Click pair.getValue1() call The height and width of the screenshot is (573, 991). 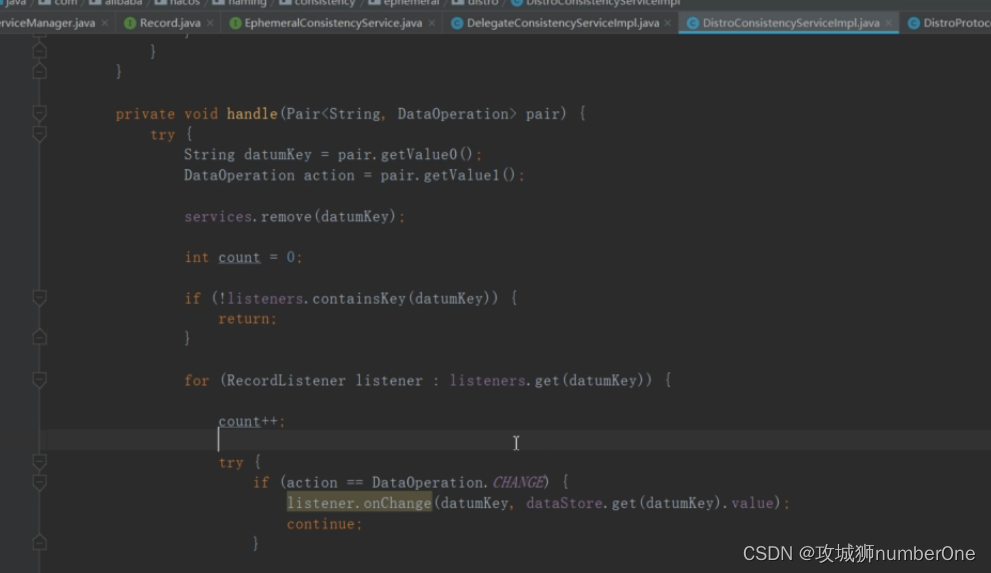448,175
